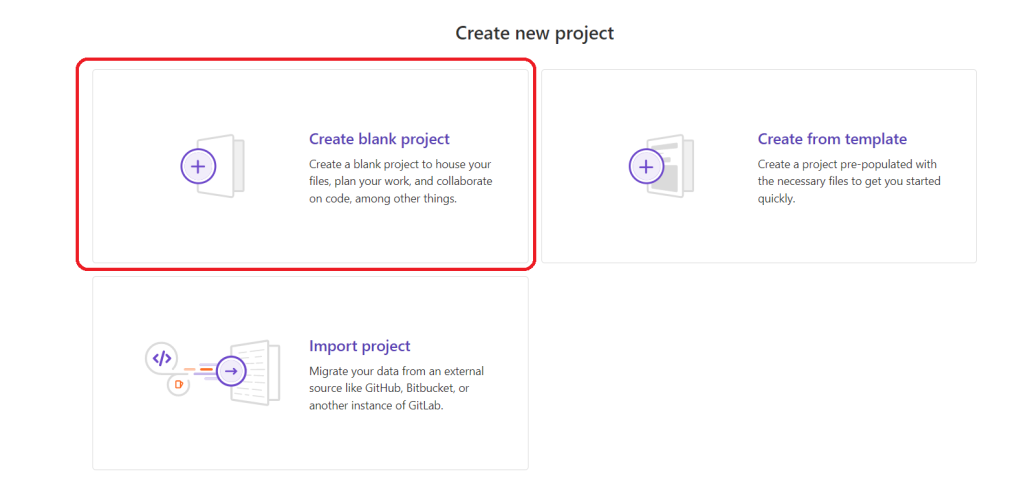Choose the highlighted Create blank project card
1024x487 pixels.
pos(310,166)
